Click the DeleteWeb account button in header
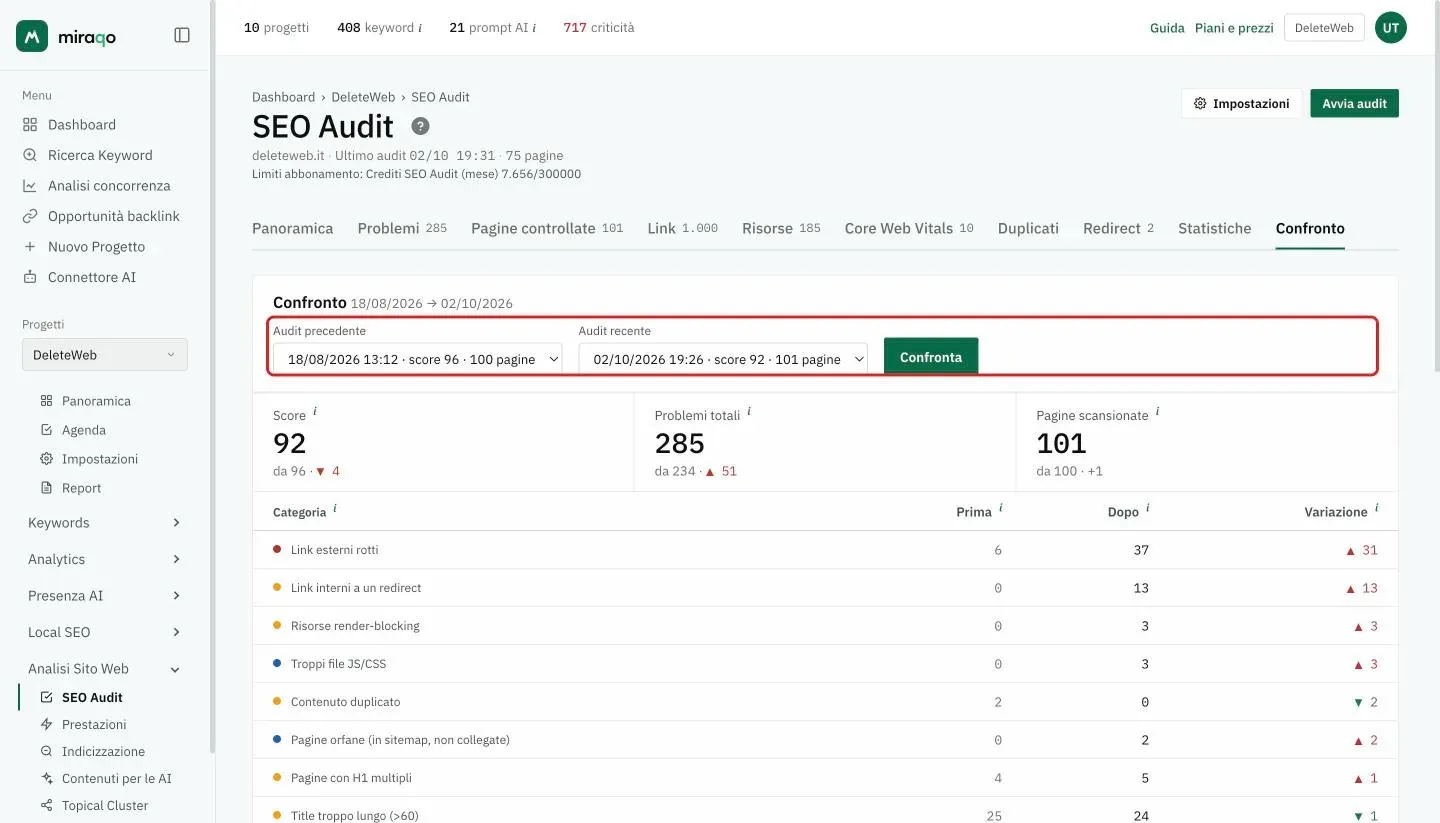 (x=1324, y=28)
